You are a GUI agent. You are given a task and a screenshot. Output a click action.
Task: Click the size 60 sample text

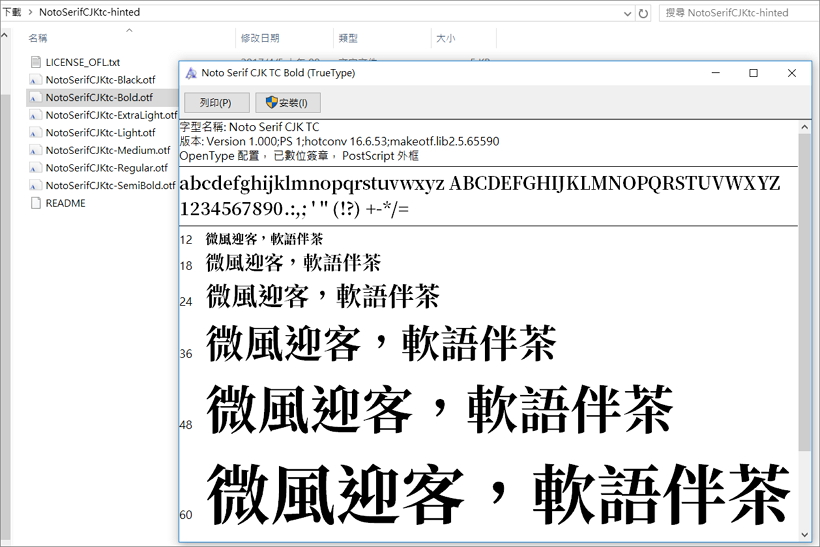(498, 494)
